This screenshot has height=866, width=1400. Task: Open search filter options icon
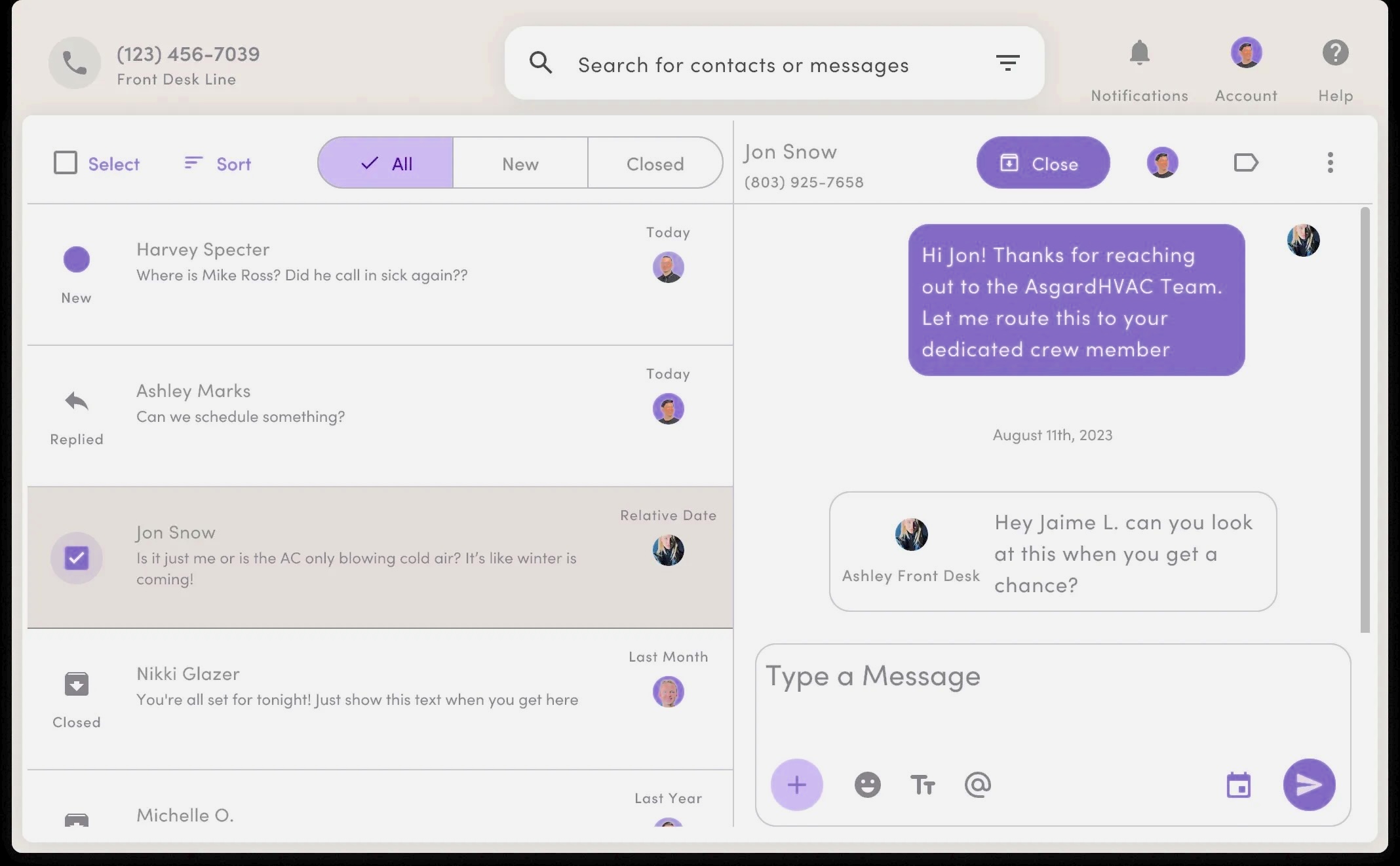coord(1008,62)
